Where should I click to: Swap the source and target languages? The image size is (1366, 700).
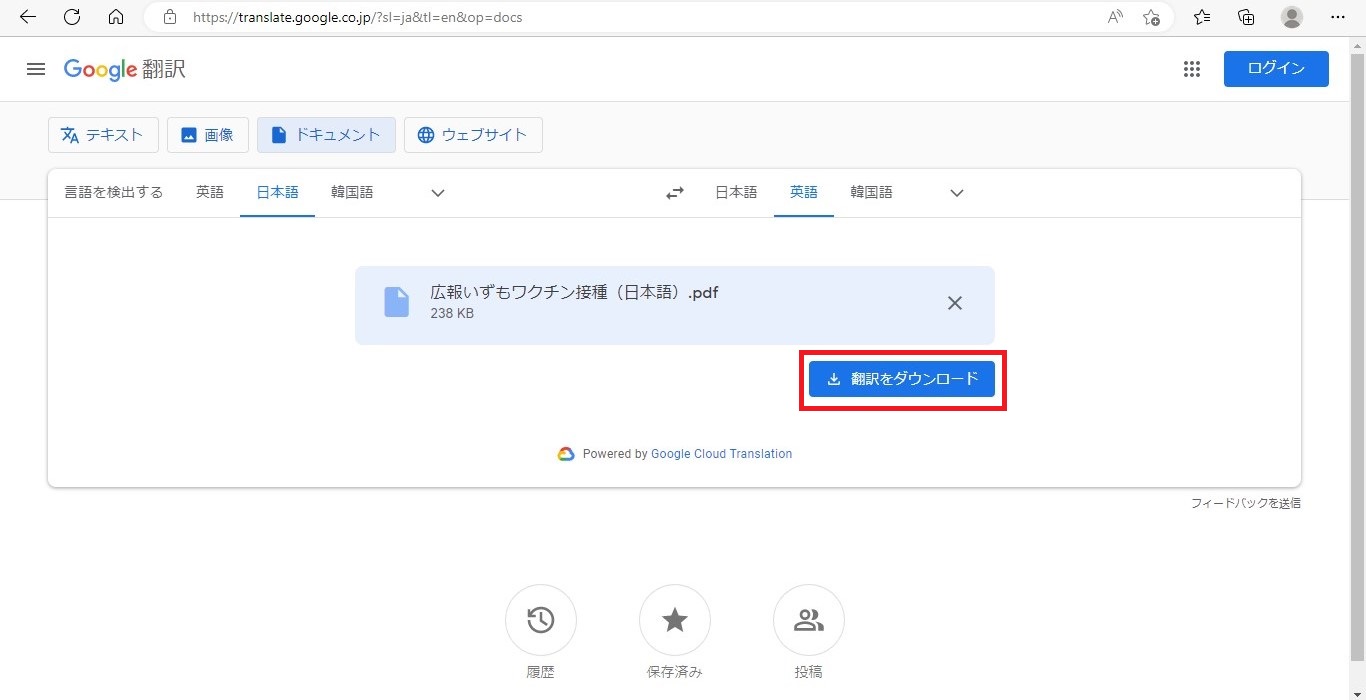[x=675, y=193]
